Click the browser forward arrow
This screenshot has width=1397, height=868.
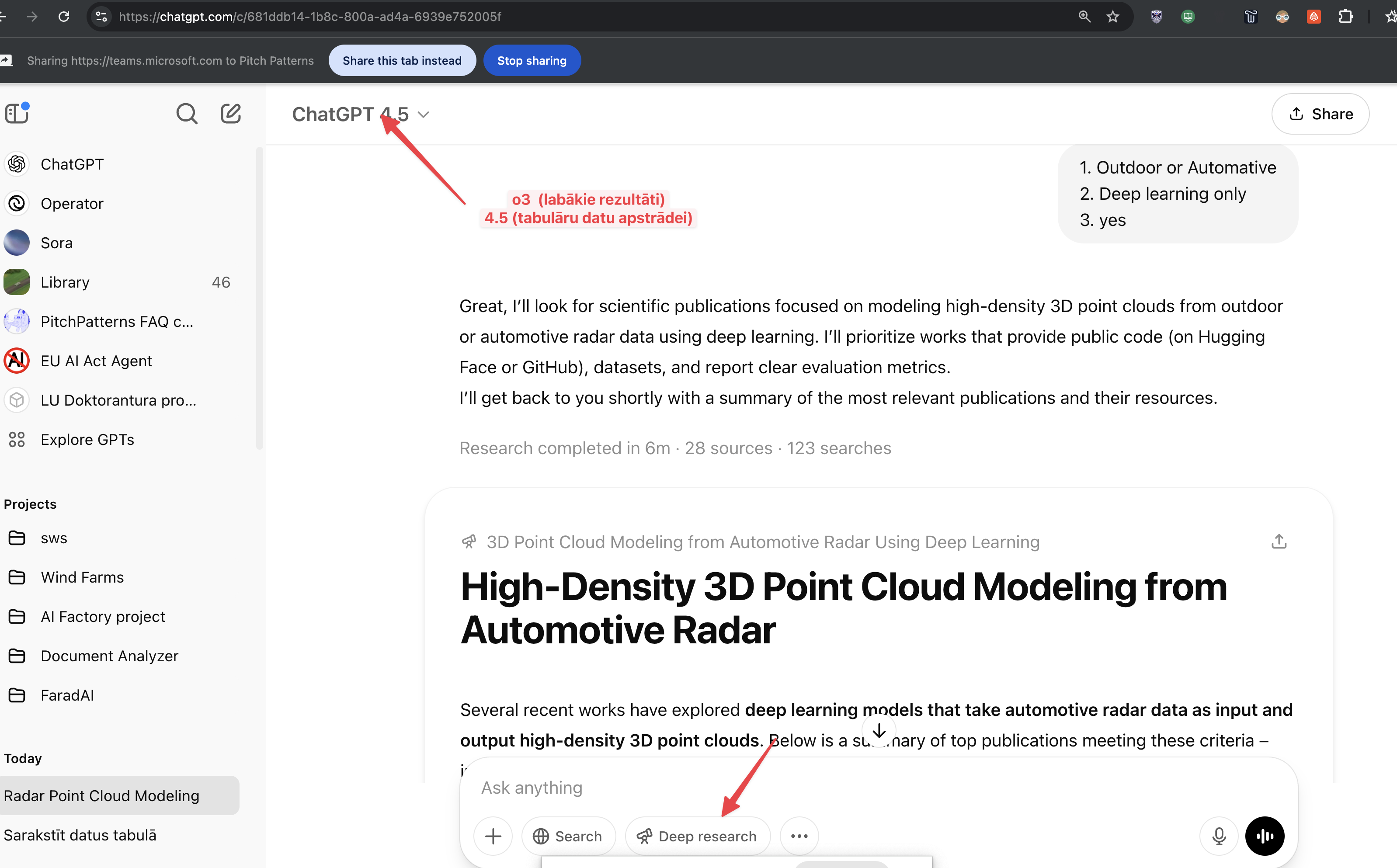[32, 17]
